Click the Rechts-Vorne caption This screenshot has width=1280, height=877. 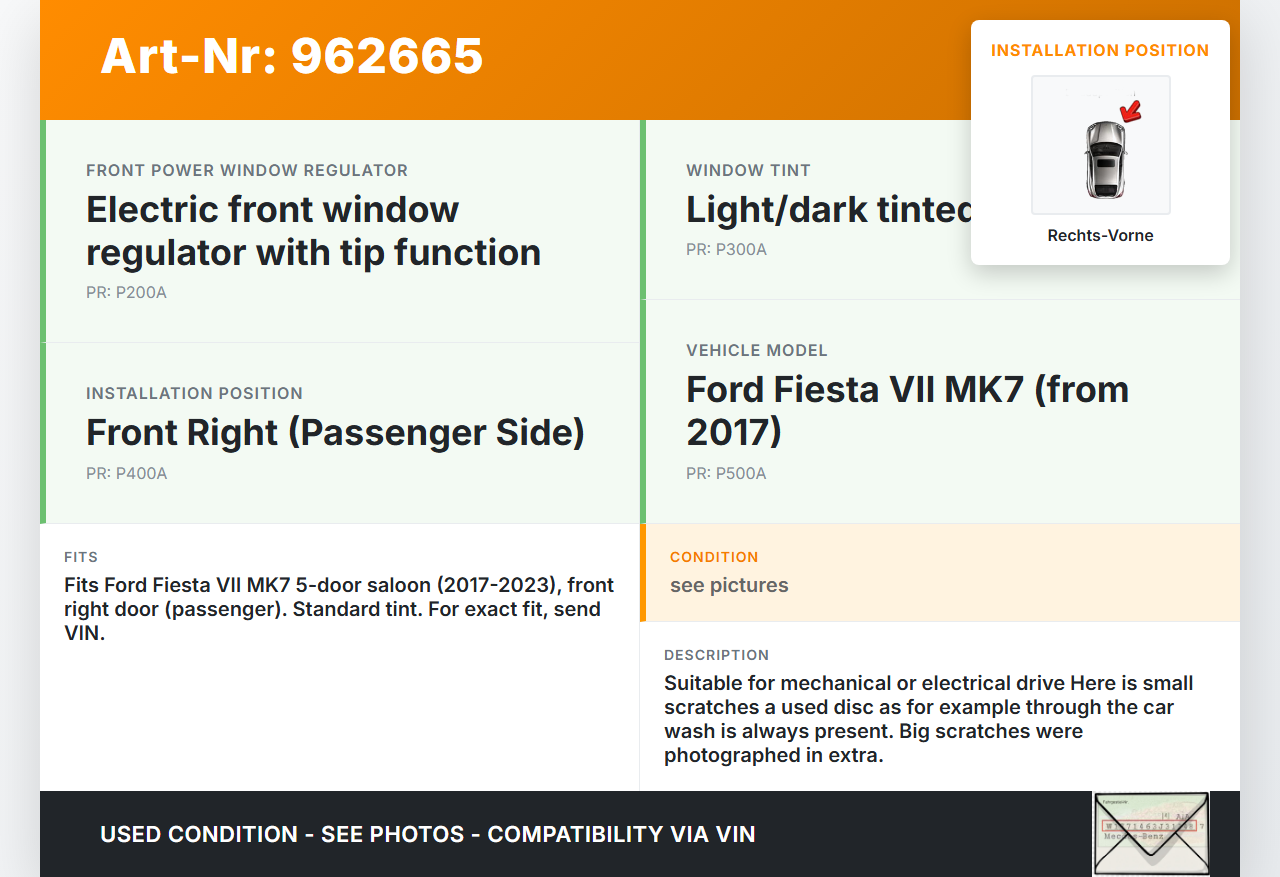click(x=1100, y=236)
